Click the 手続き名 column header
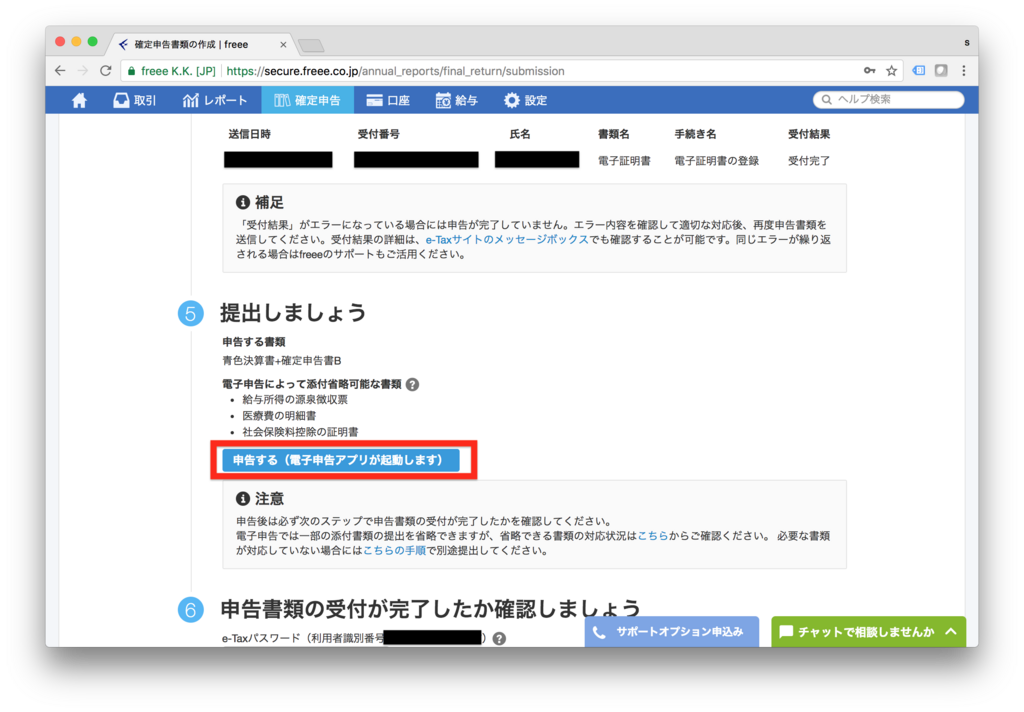This screenshot has height=712, width=1024. click(x=696, y=134)
